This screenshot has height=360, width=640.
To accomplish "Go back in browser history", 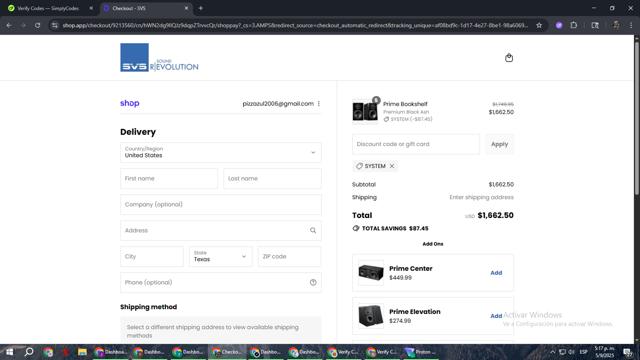I will 9,25.
